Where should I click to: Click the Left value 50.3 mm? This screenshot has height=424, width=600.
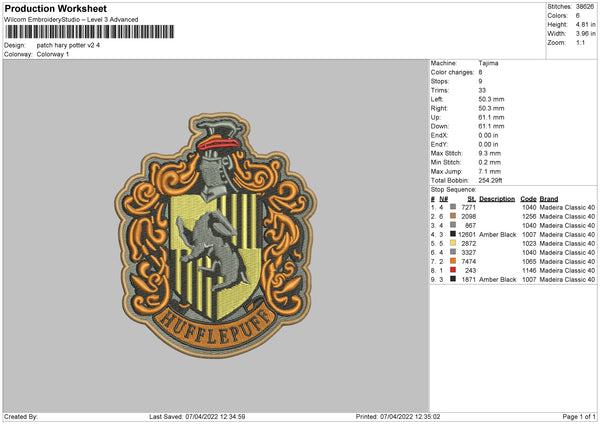click(x=491, y=99)
